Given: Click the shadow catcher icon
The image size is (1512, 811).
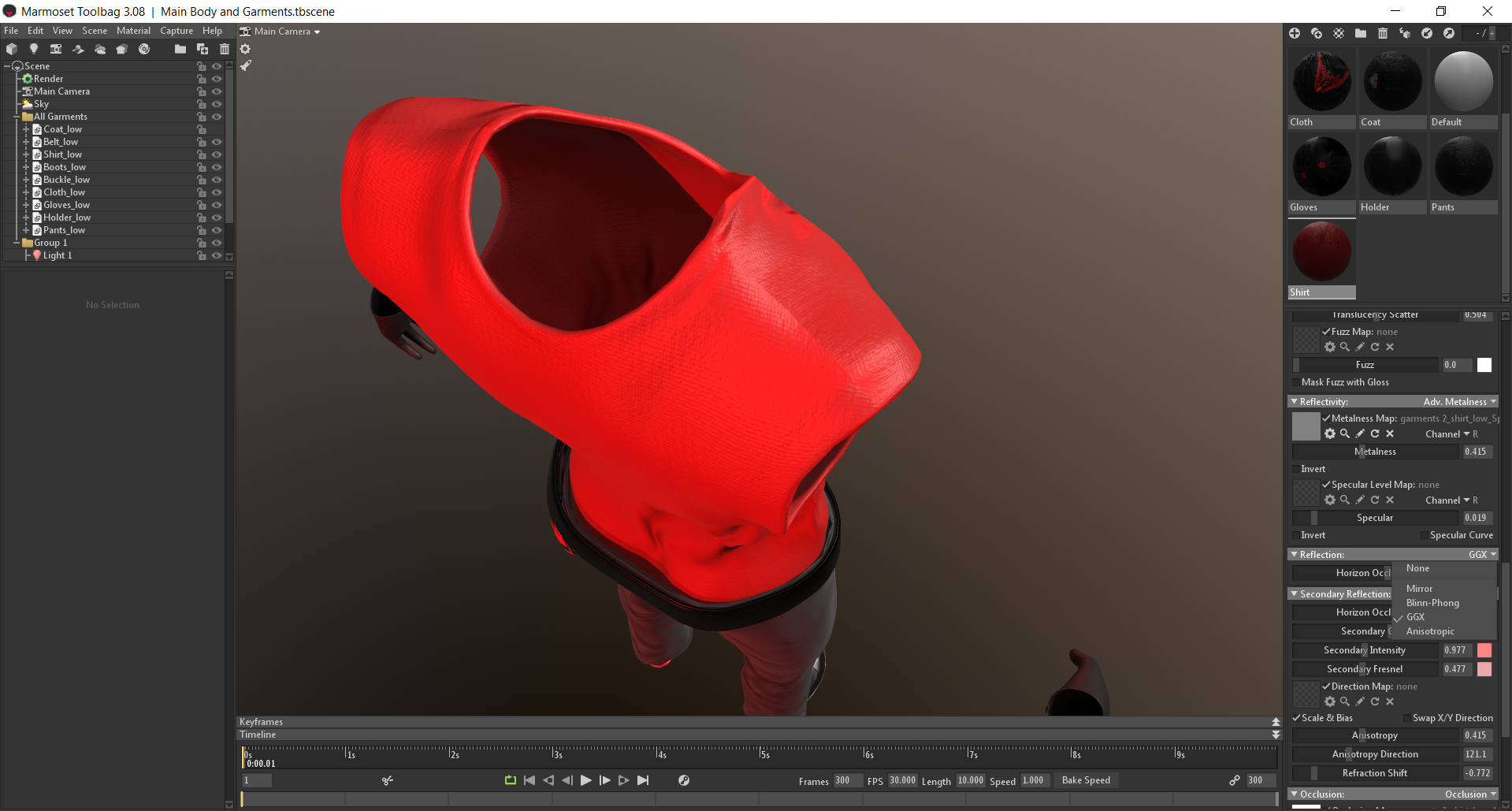Looking at the screenshot, I should [78, 49].
